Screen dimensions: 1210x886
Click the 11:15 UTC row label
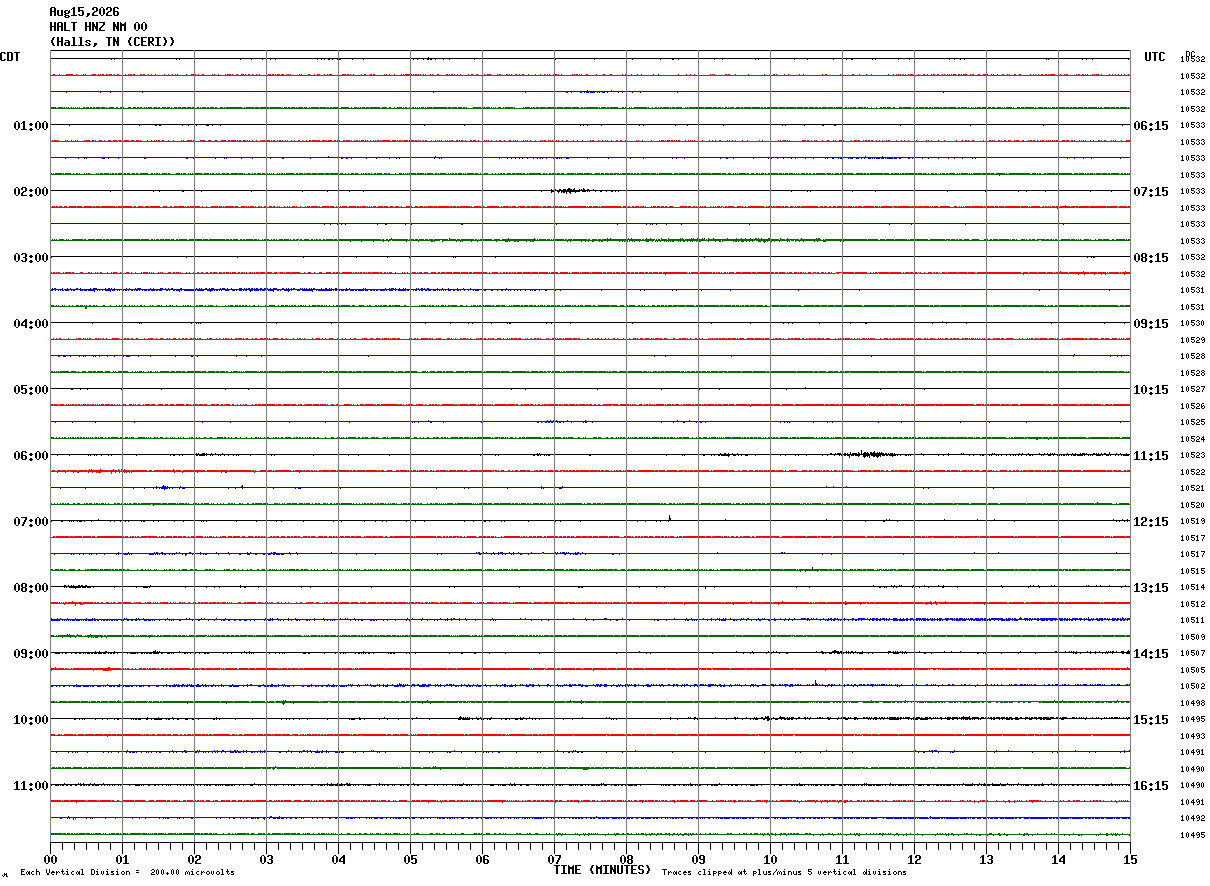tap(1150, 455)
